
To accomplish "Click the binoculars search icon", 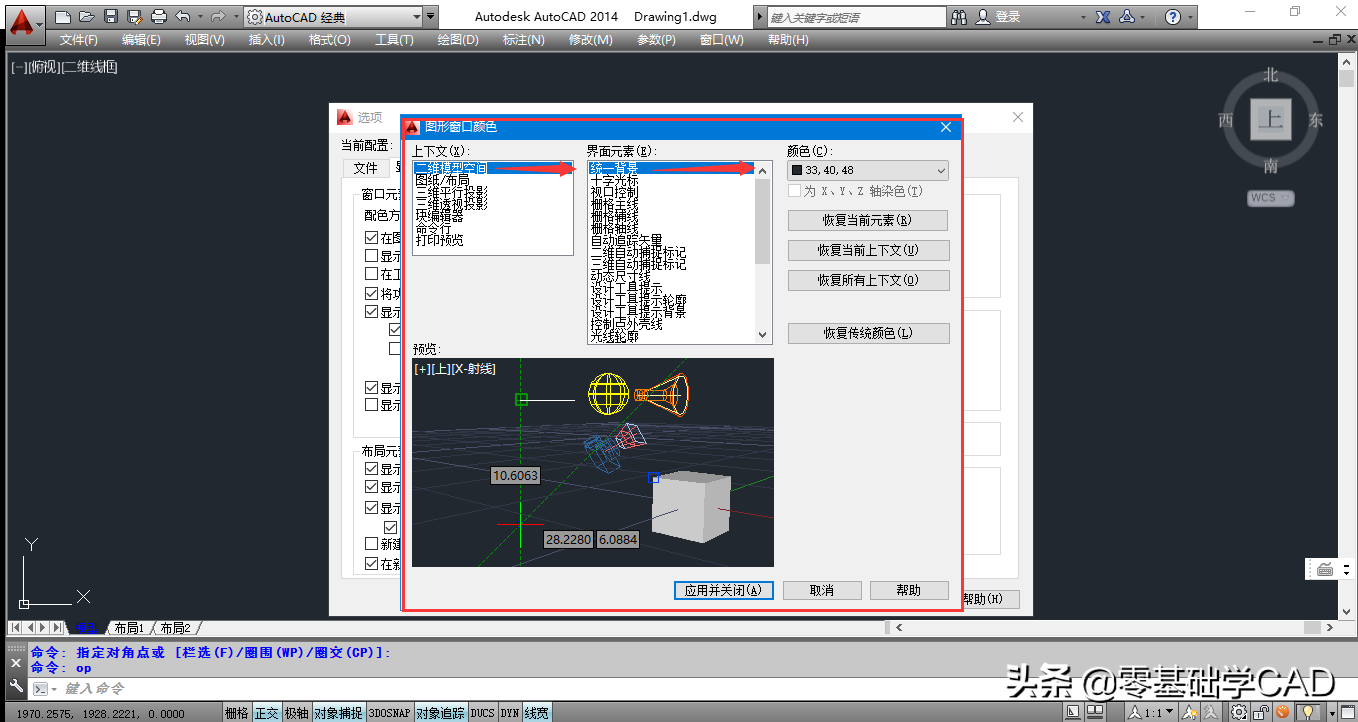I will point(959,17).
